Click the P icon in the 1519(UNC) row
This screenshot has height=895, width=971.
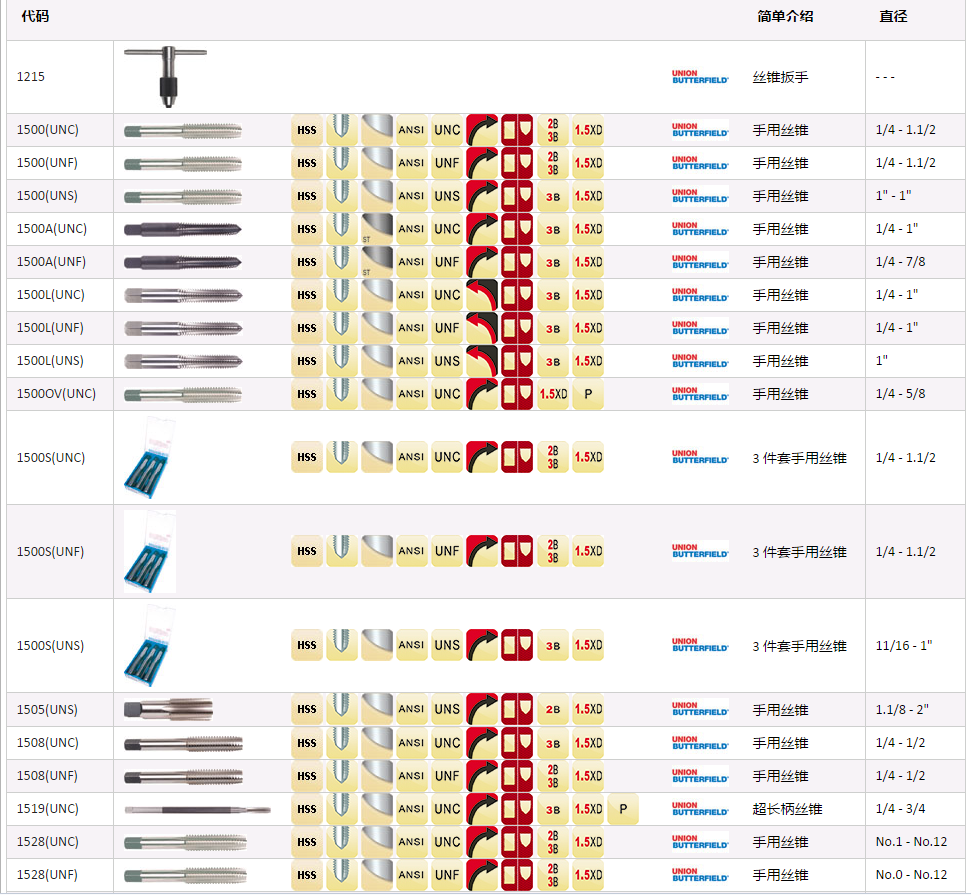(x=623, y=809)
